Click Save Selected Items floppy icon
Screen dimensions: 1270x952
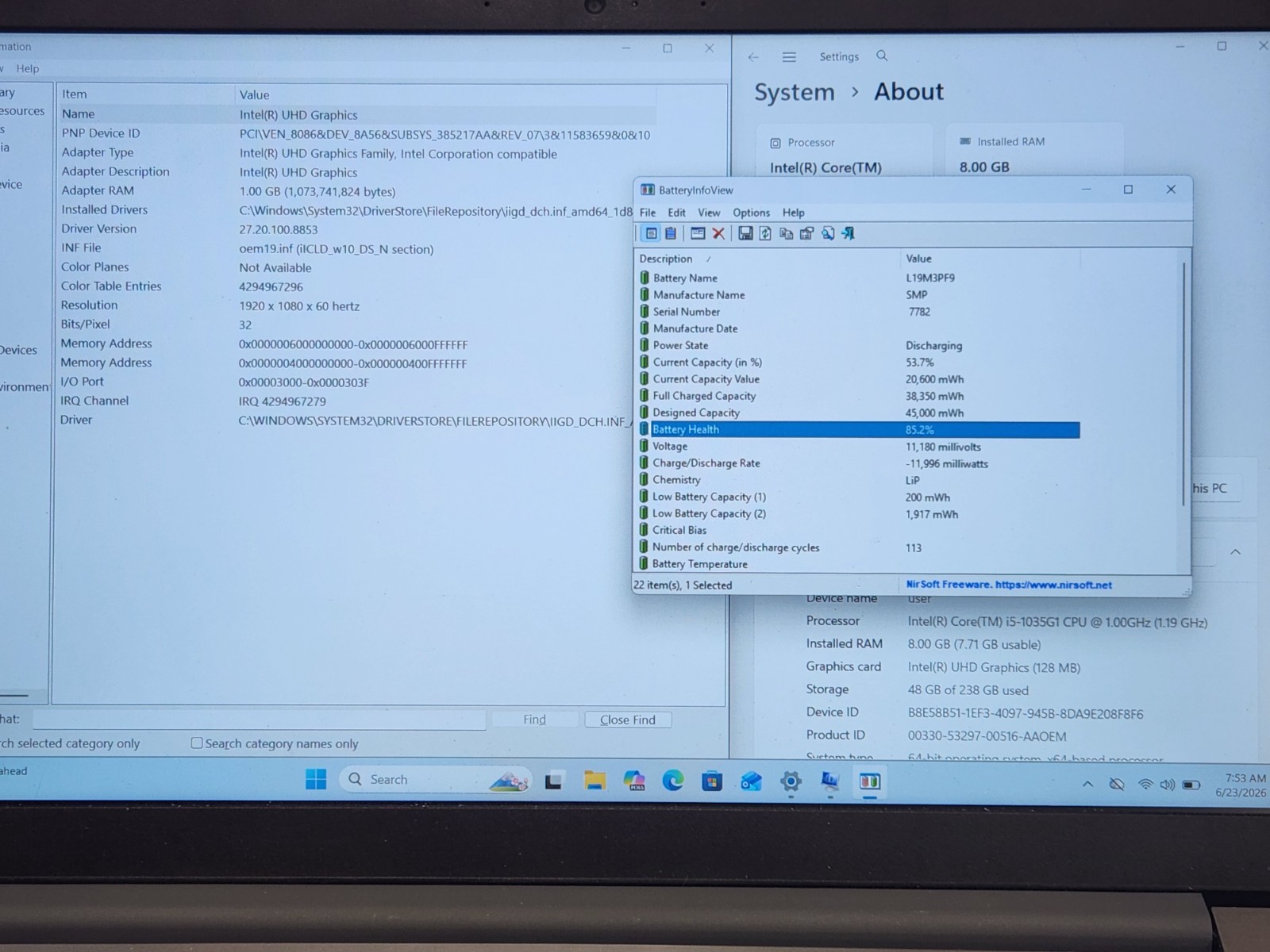(x=745, y=233)
